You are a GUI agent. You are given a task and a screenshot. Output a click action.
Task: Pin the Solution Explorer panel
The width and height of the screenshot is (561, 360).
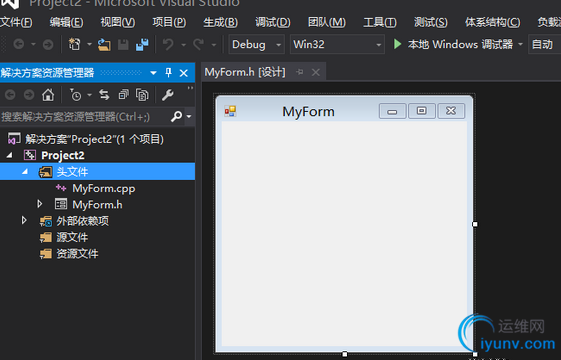169,73
